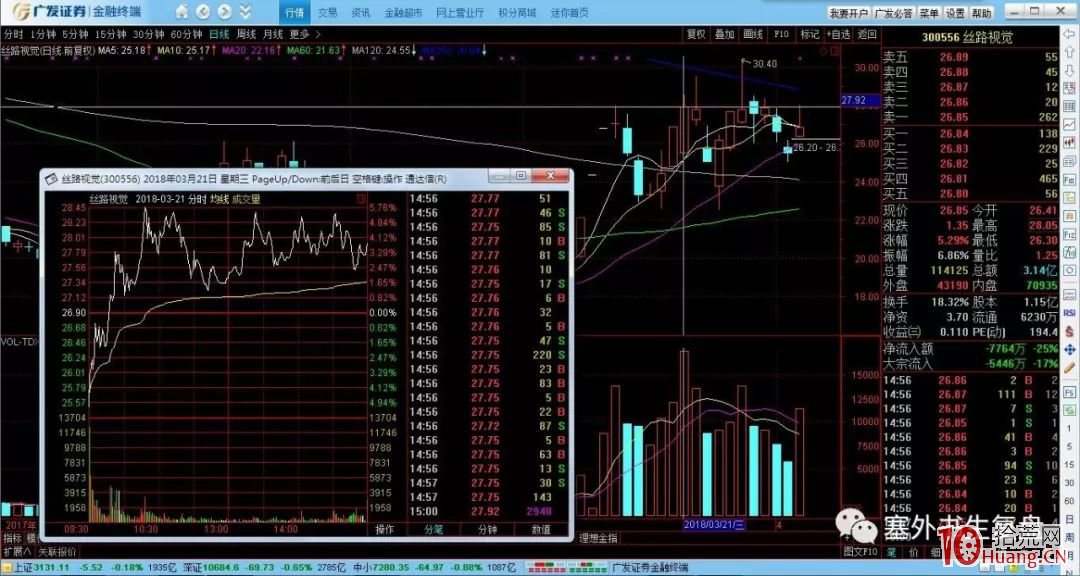This screenshot has width=1080, height=576.
Task: Open F10 company information
Action: pos(781,34)
